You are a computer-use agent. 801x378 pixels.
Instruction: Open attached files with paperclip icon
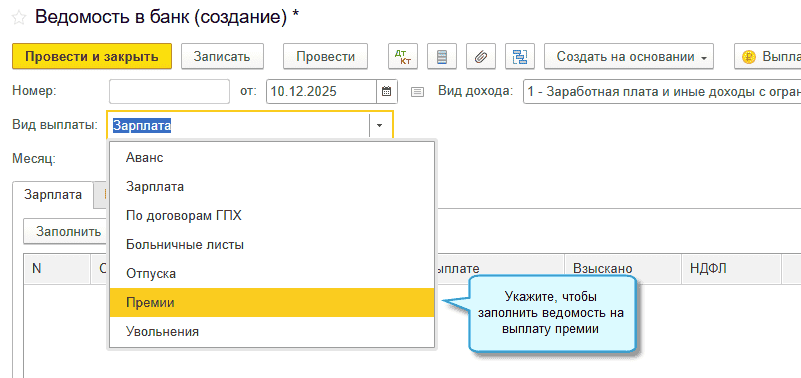(x=481, y=56)
